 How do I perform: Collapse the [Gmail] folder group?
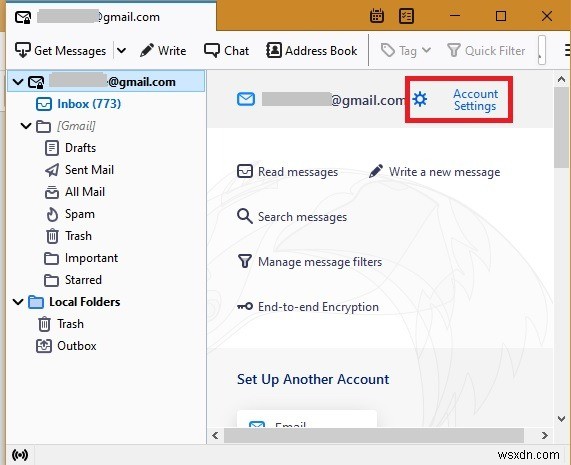coord(26,126)
